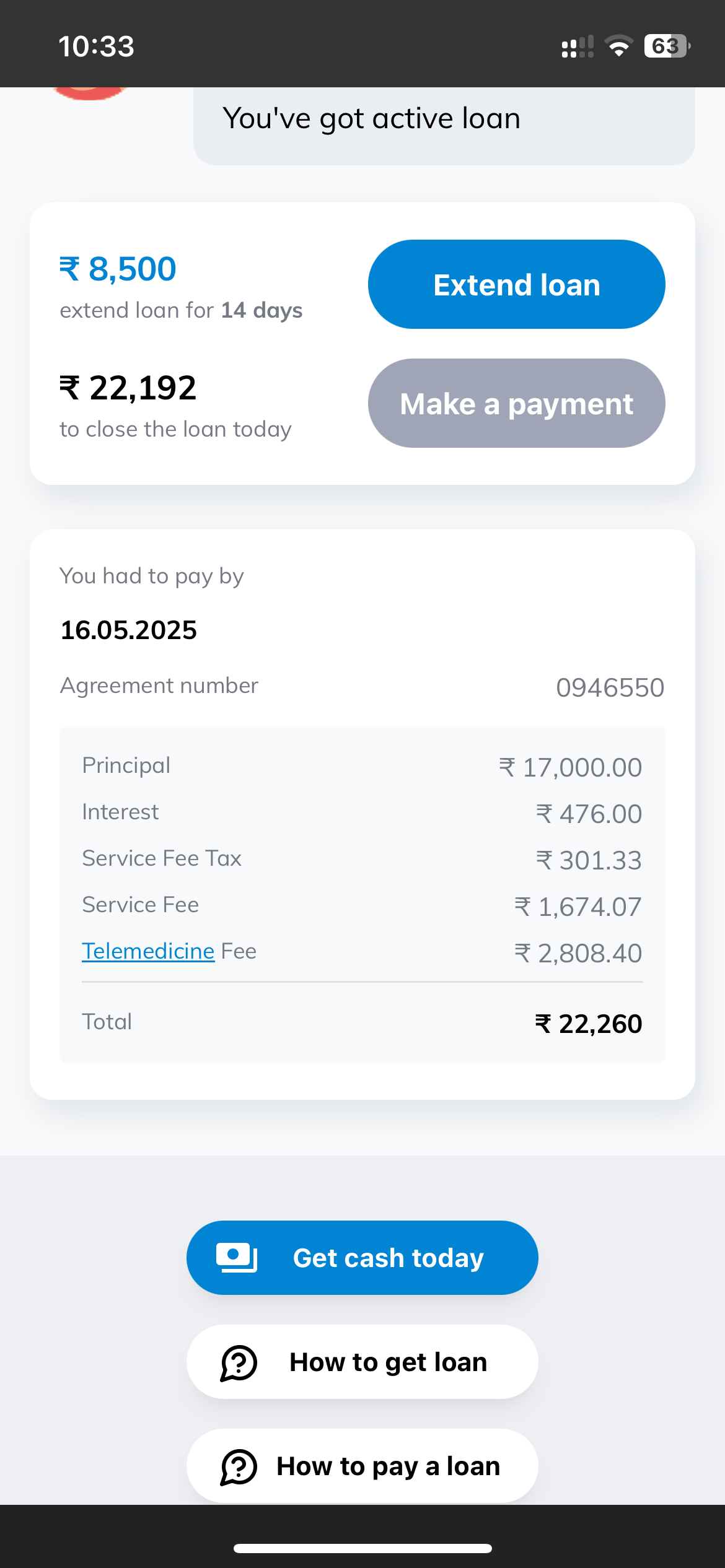Tap the battery indicator showing 63
Image resolution: width=725 pixels, height=1568 pixels.
pyautogui.click(x=667, y=46)
